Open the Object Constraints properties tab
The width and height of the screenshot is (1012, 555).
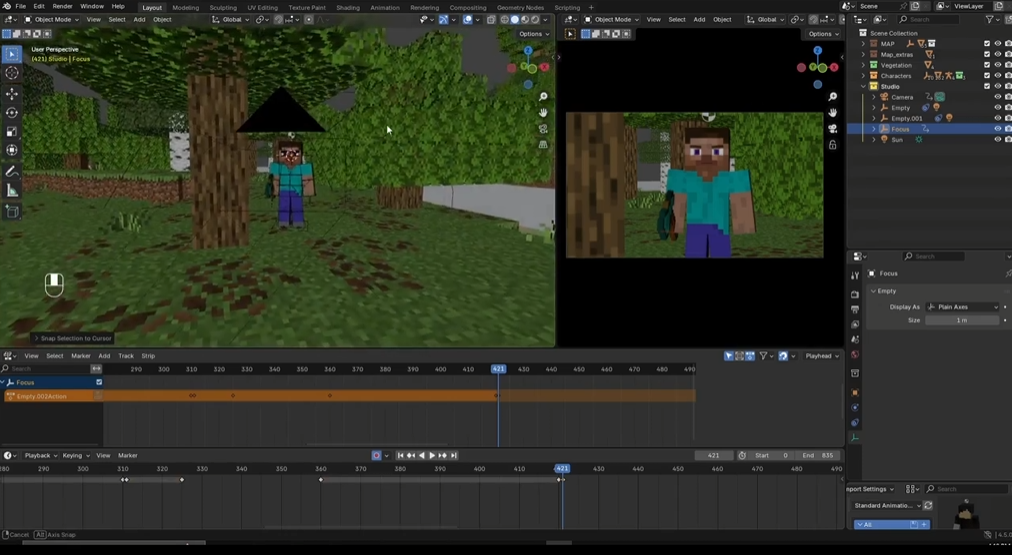tap(855, 423)
